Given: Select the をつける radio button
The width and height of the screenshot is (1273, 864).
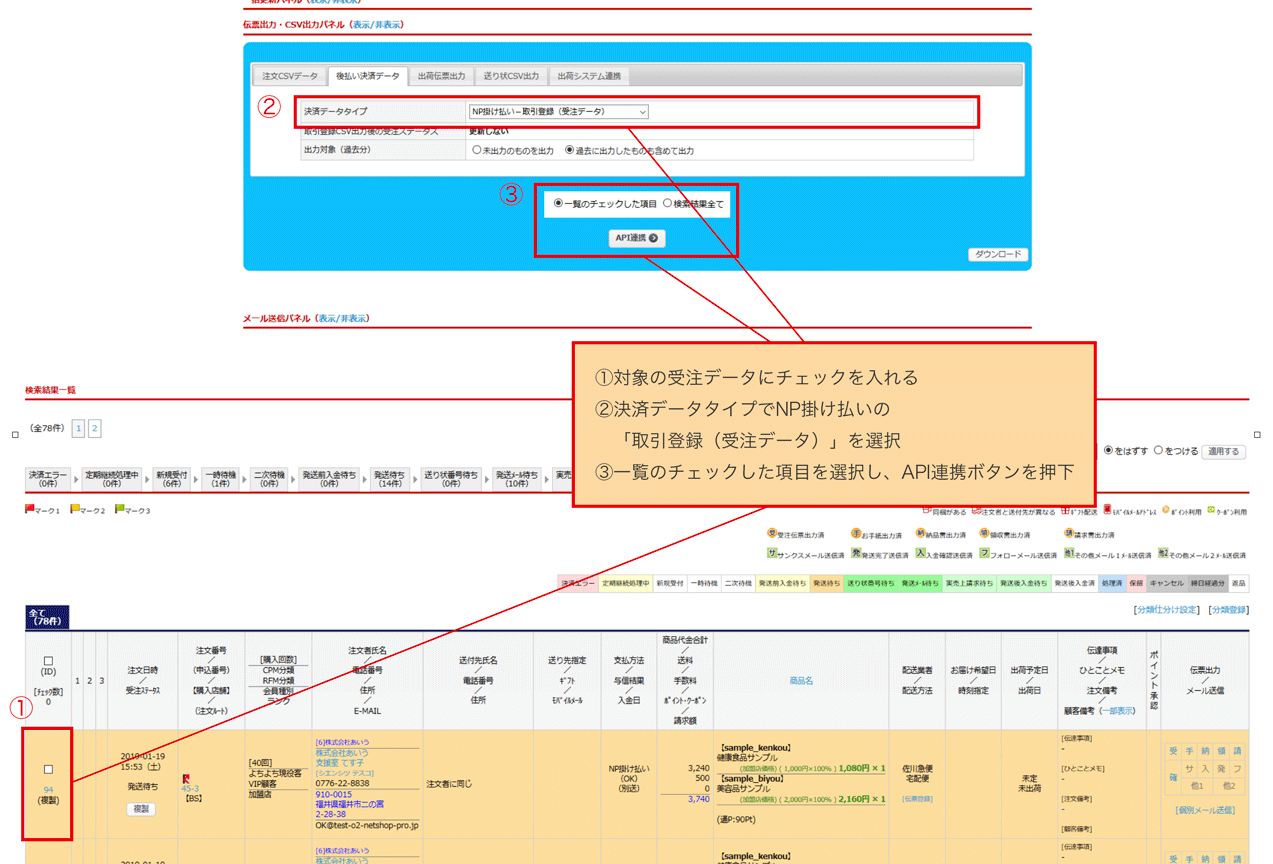Looking at the screenshot, I should (1159, 450).
